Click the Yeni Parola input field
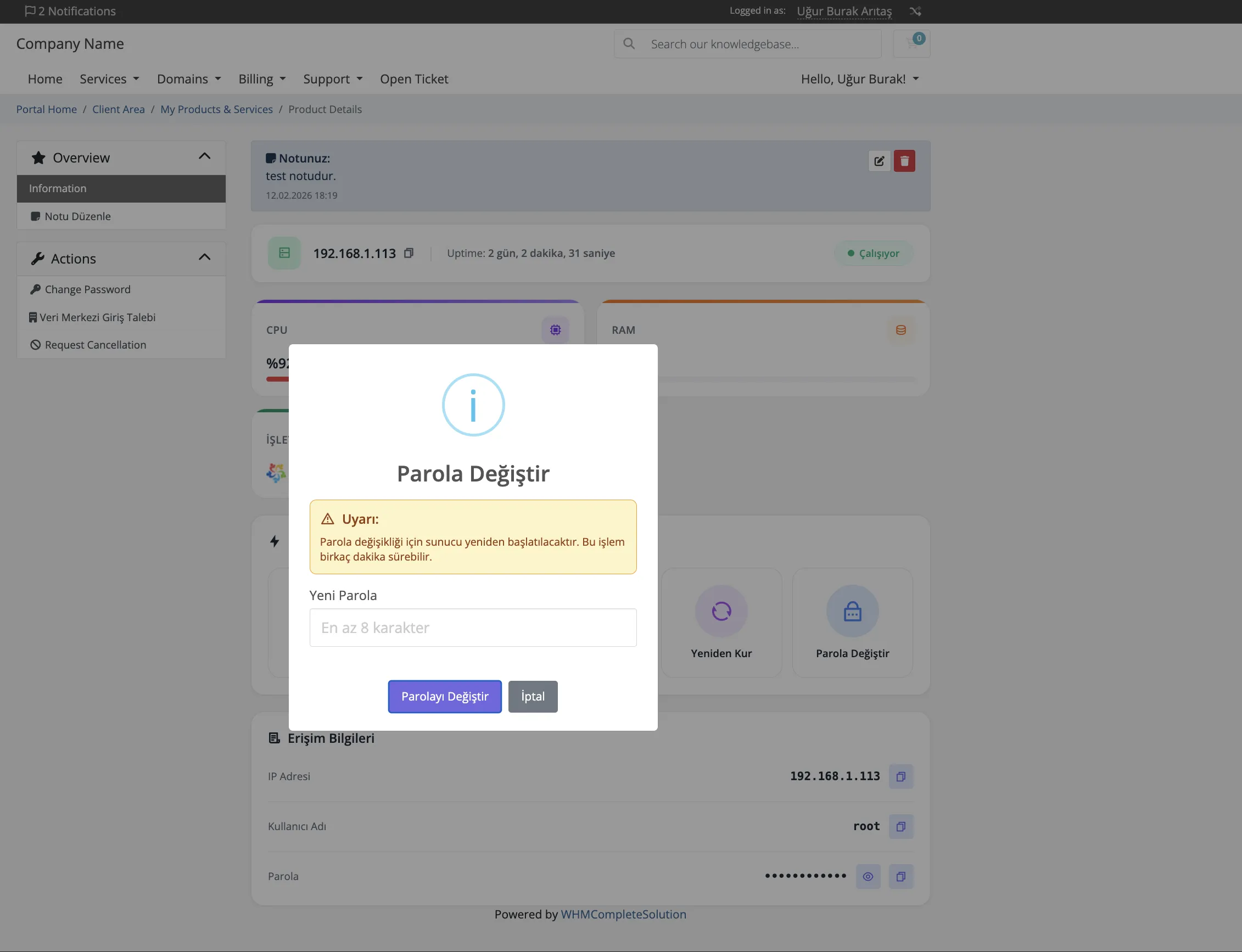The height and width of the screenshot is (952, 1242). (x=473, y=628)
